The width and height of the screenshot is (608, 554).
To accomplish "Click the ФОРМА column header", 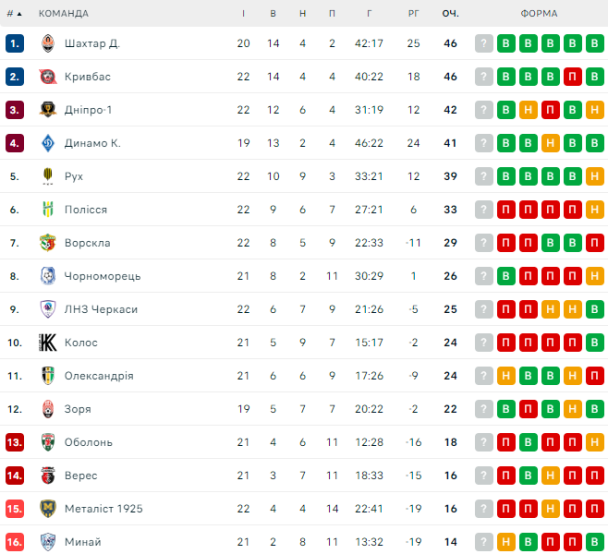I will (x=539, y=14).
